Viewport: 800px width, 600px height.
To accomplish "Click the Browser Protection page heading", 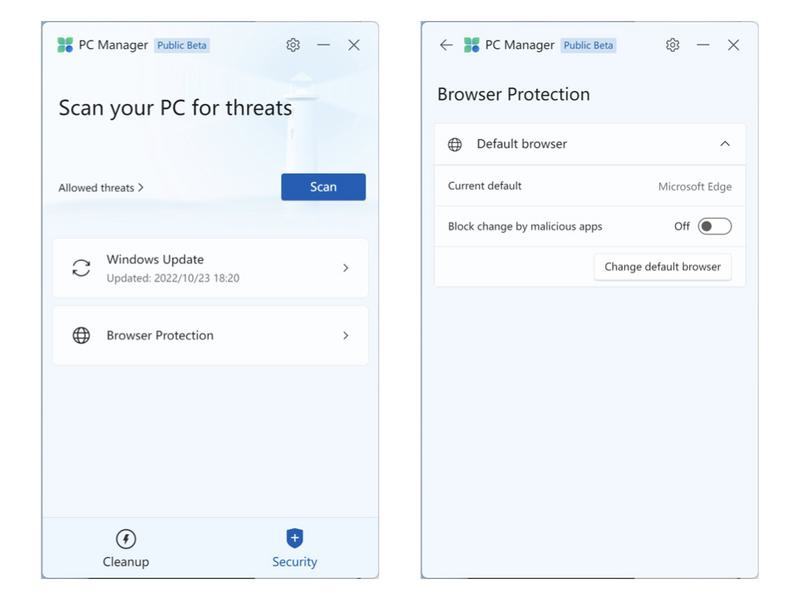I will tap(513, 94).
